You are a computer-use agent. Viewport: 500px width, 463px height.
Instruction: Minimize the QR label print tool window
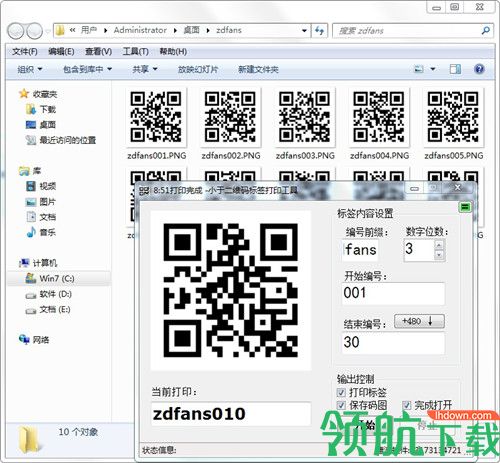pos(414,188)
